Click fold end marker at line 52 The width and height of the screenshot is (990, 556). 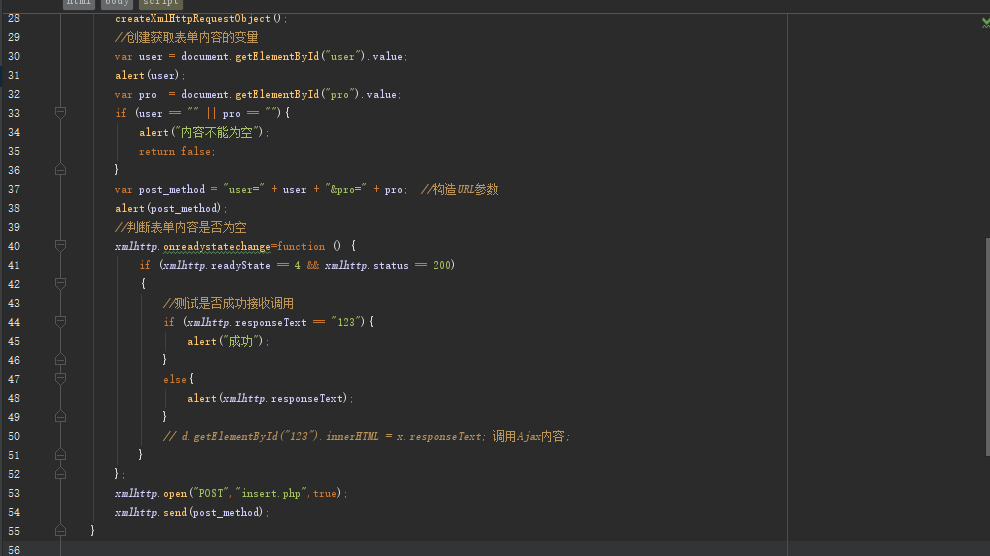pos(61,473)
